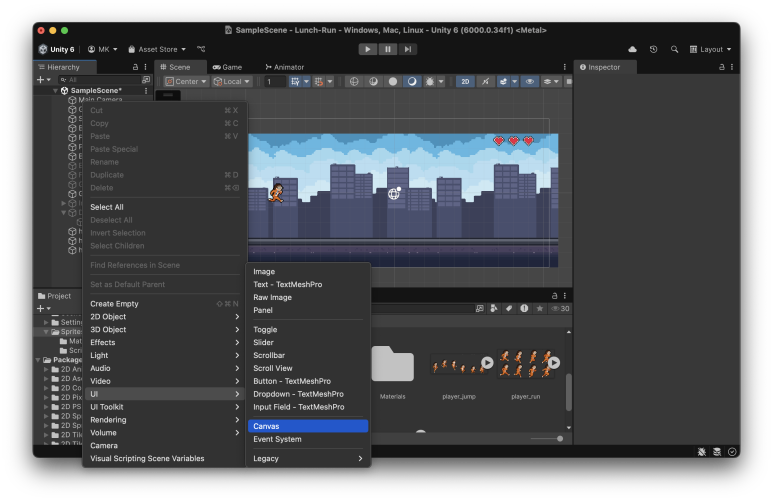
Task: Choose Select All in context menu
Action: [x=107, y=207]
